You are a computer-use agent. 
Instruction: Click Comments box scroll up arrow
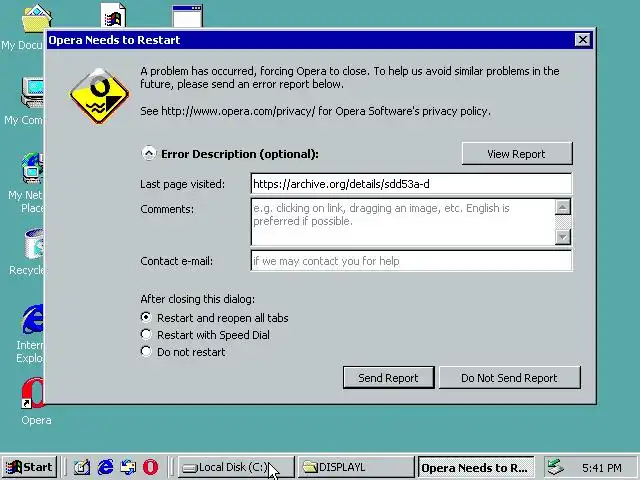click(x=562, y=207)
